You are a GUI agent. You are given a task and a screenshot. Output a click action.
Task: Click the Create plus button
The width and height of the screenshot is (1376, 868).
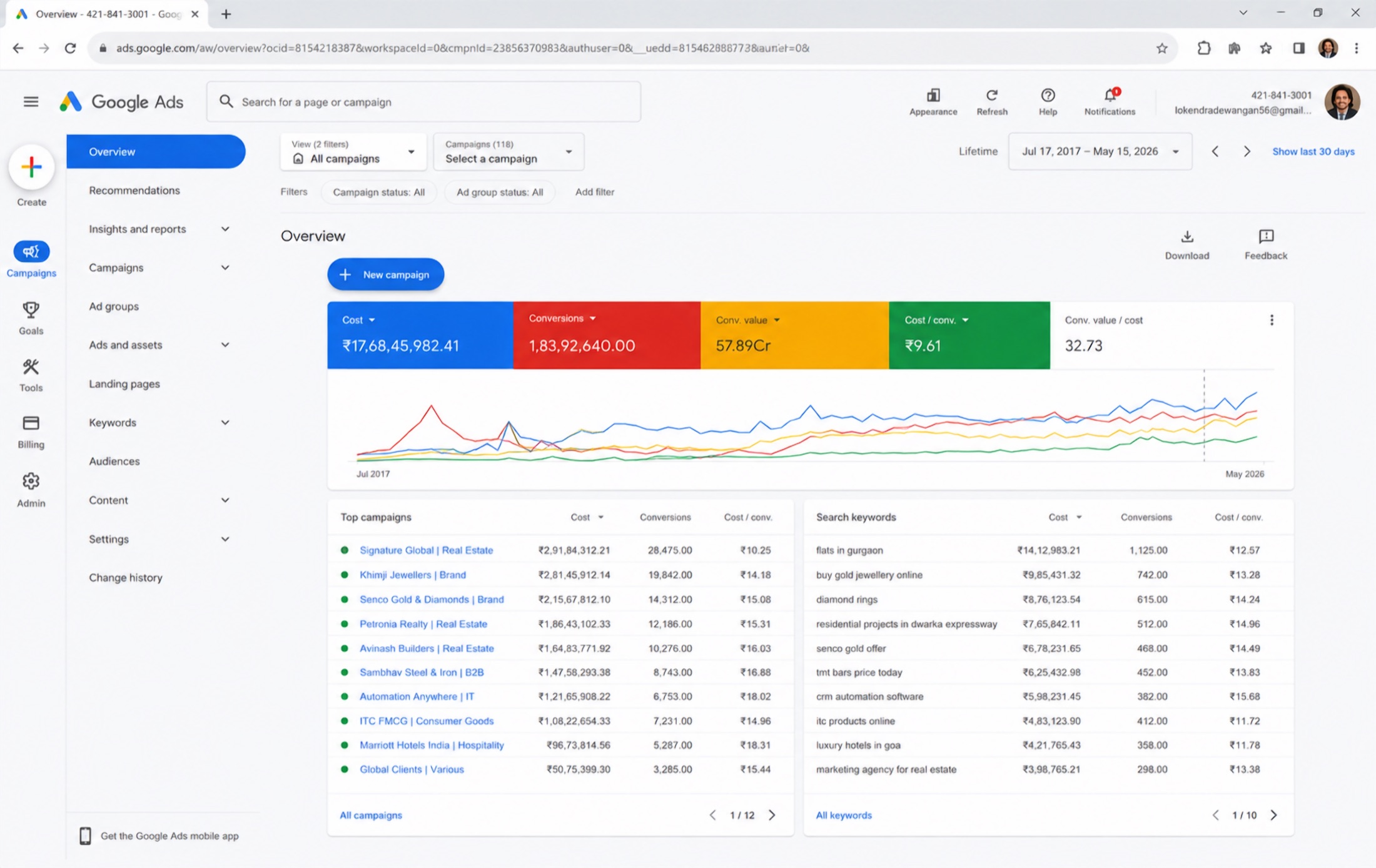pyautogui.click(x=31, y=167)
